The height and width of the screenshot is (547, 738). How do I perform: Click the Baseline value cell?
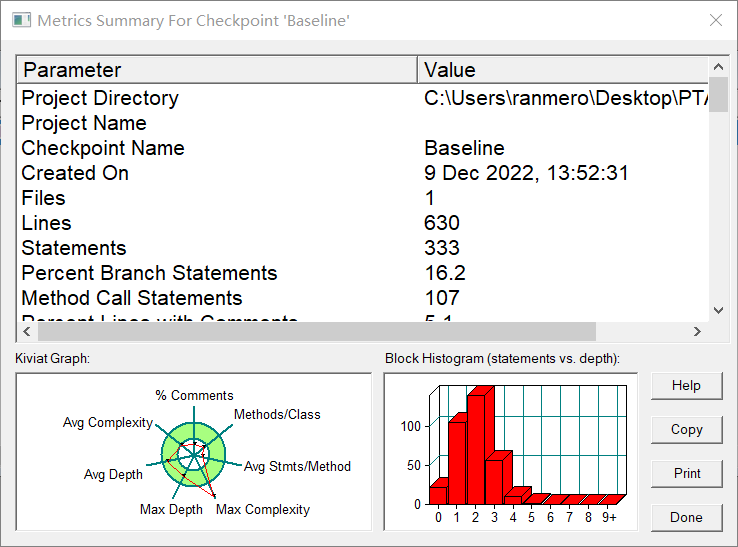[x=464, y=148]
